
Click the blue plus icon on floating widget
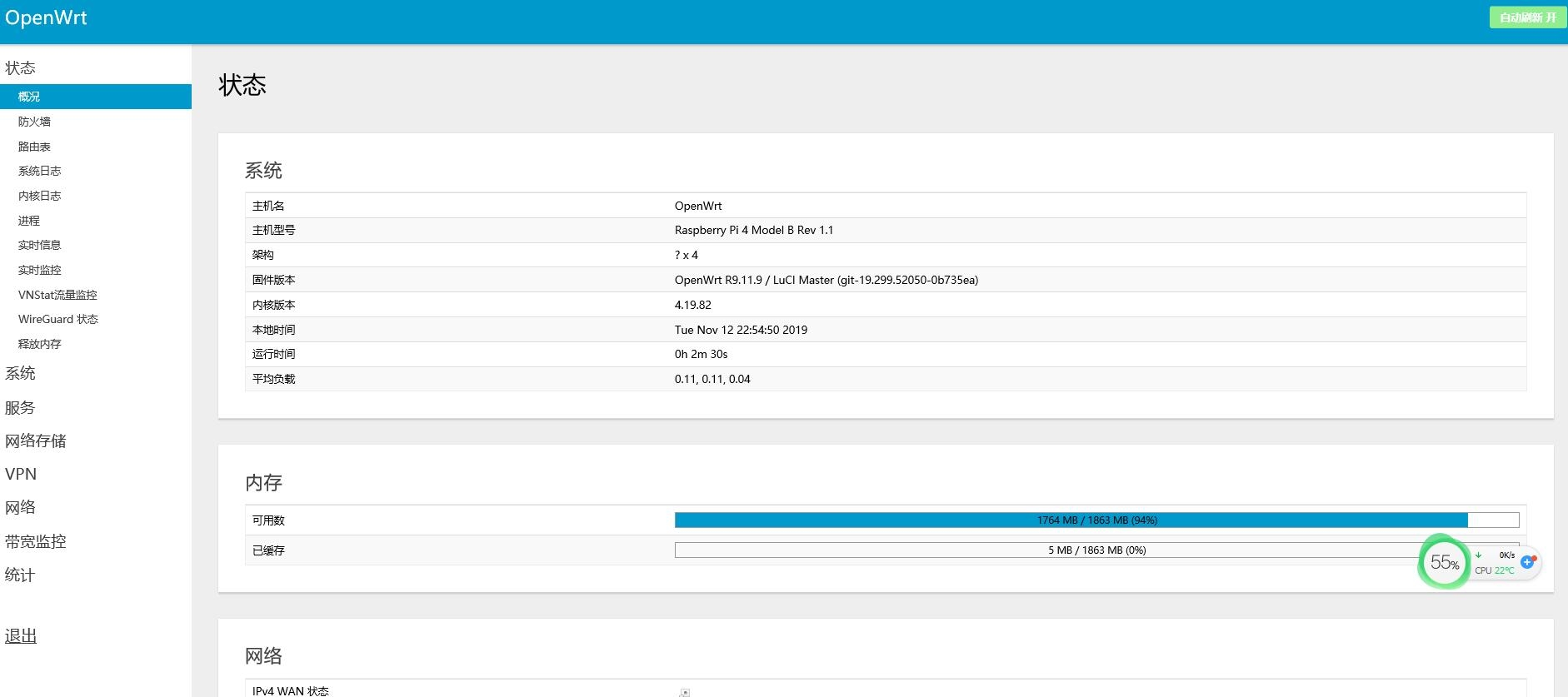click(x=1527, y=562)
